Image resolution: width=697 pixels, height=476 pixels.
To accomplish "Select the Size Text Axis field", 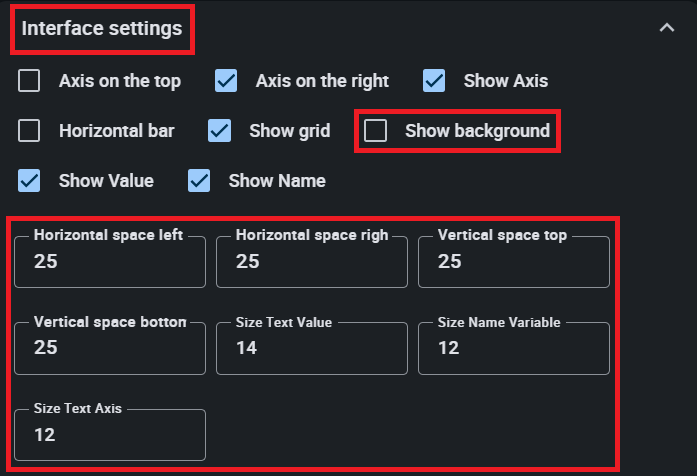I will point(110,435).
